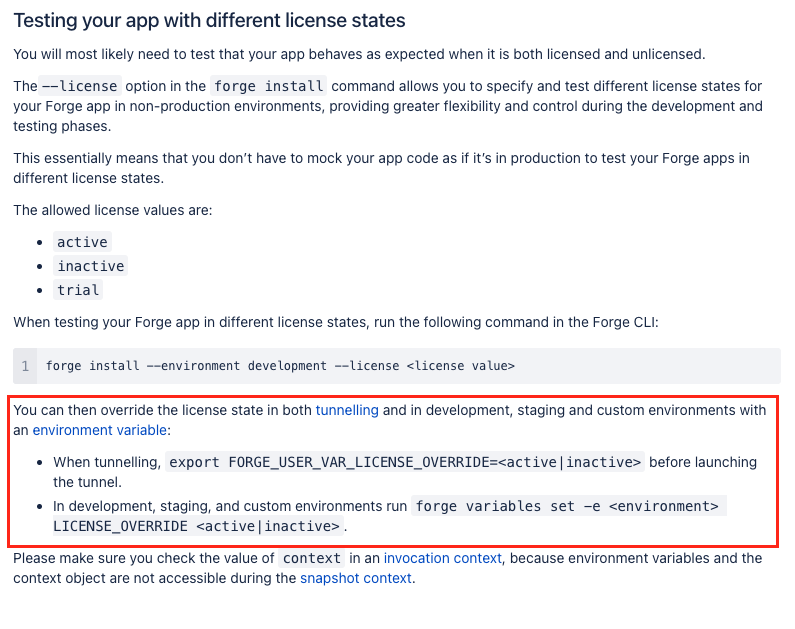Open the tunnelling link
Viewport: 795px width, 629px height.
347,410
